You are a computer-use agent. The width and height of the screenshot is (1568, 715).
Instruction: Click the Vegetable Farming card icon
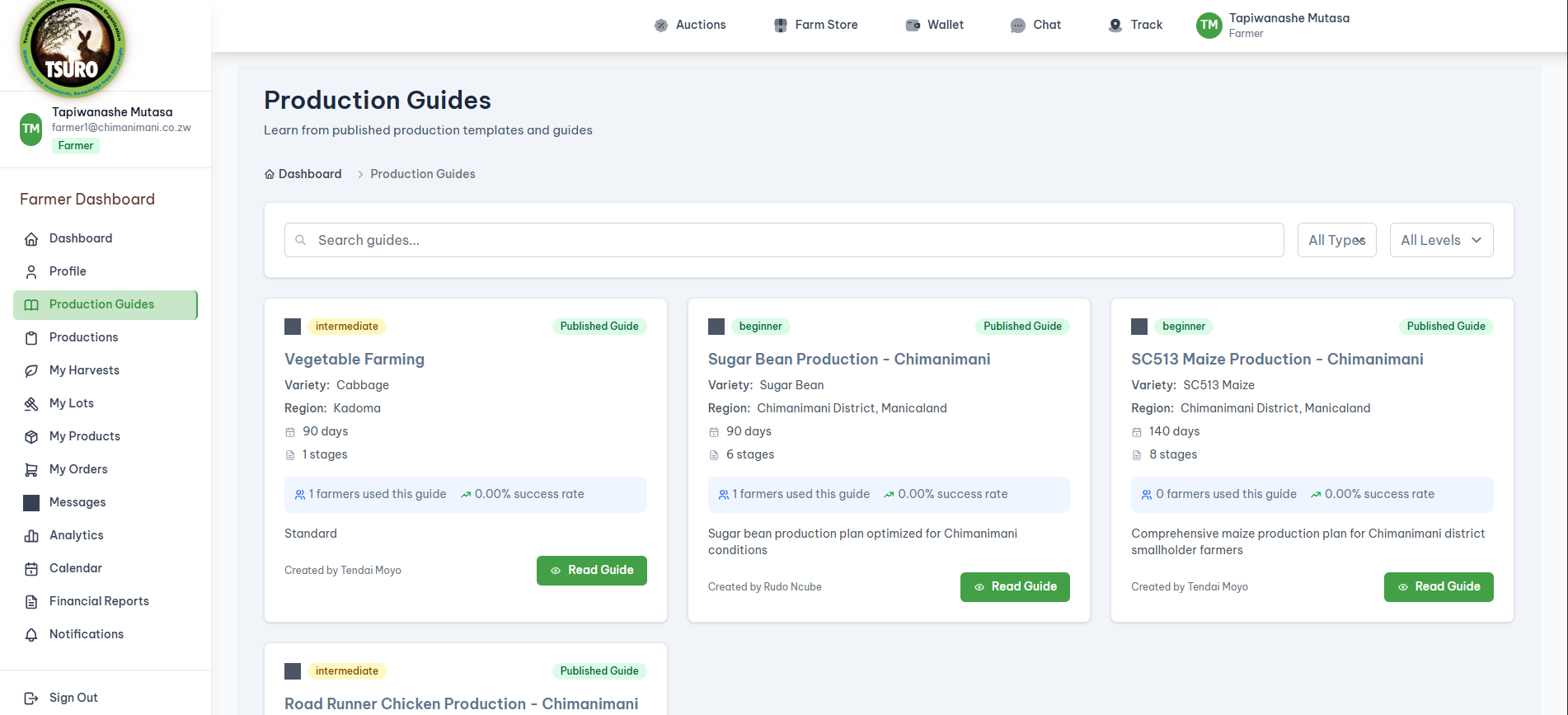point(293,327)
